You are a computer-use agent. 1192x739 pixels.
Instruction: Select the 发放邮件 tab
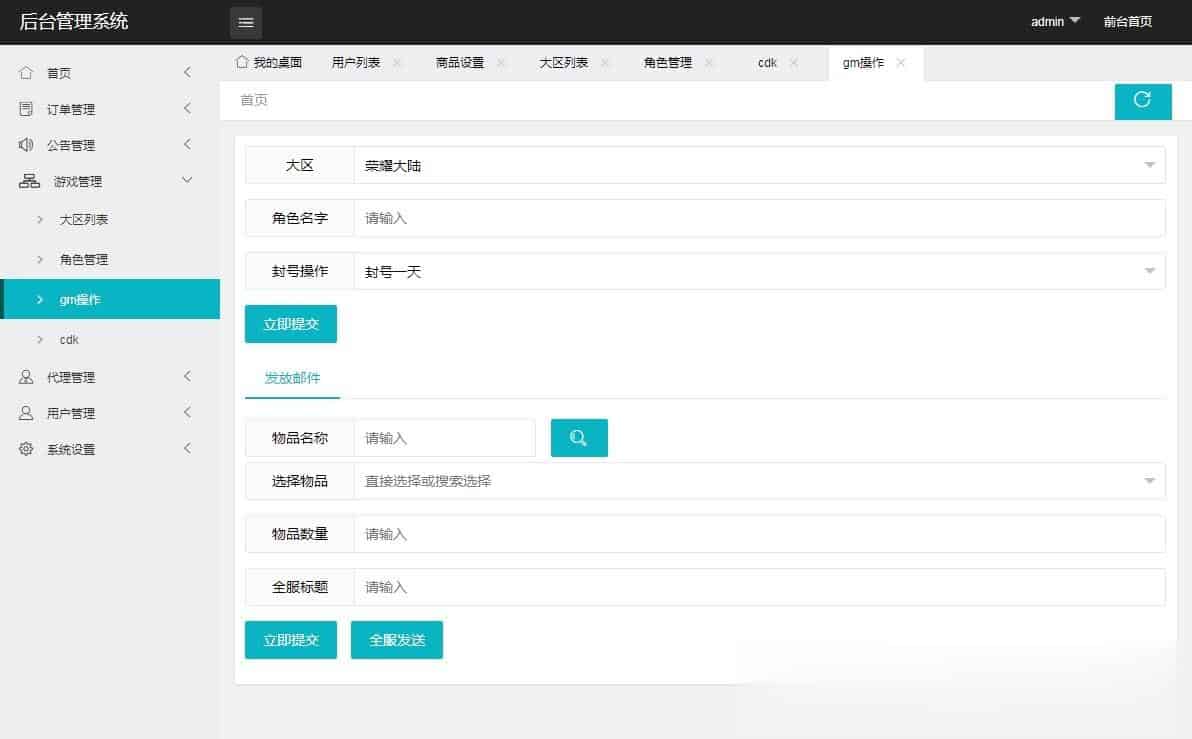(292, 378)
